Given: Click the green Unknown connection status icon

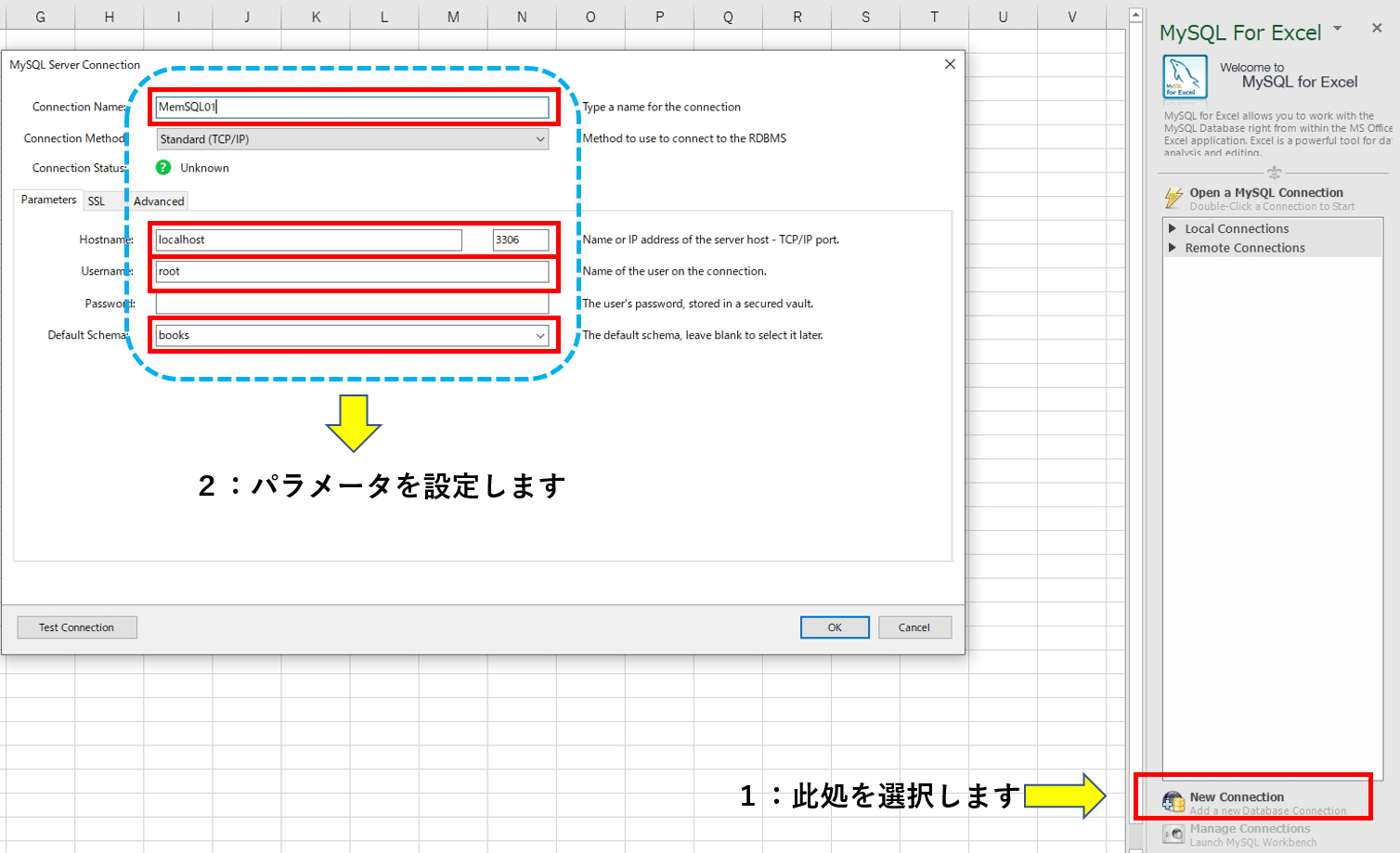Looking at the screenshot, I should pyautogui.click(x=163, y=167).
